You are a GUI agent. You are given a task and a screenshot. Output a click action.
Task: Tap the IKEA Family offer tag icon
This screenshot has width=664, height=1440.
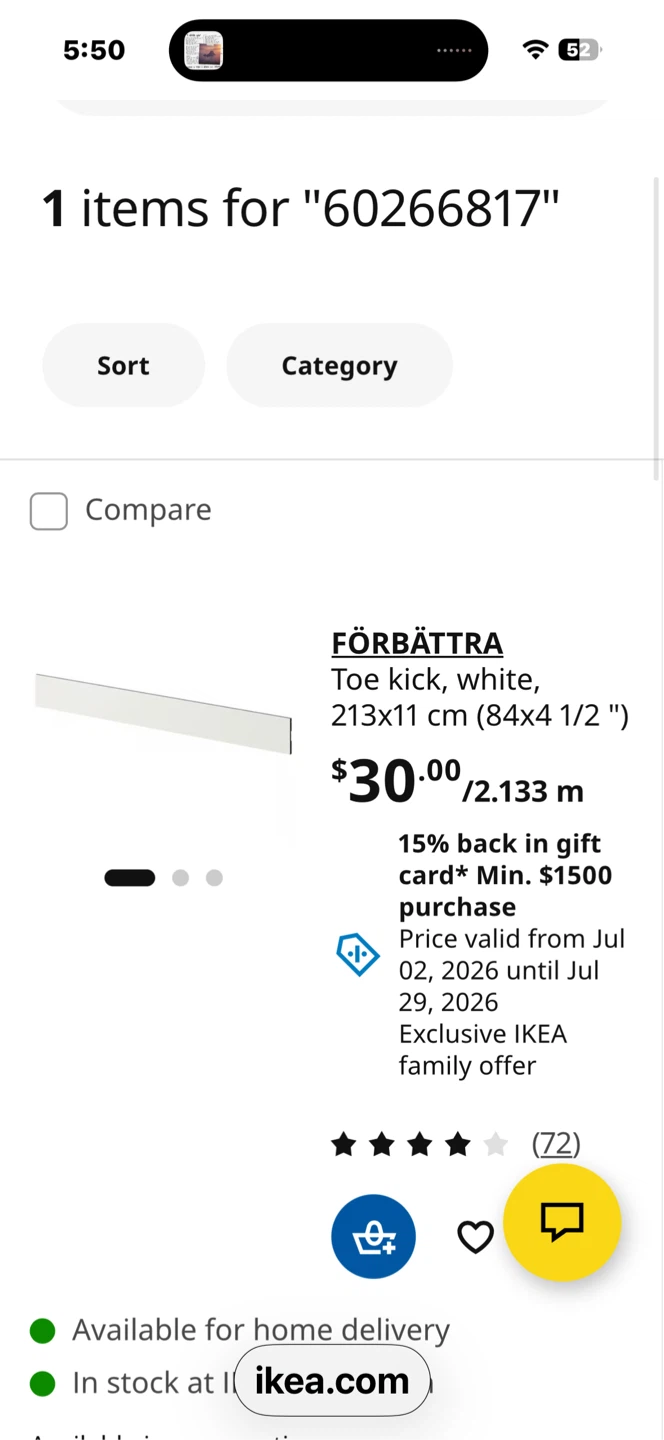(x=357, y=954)
